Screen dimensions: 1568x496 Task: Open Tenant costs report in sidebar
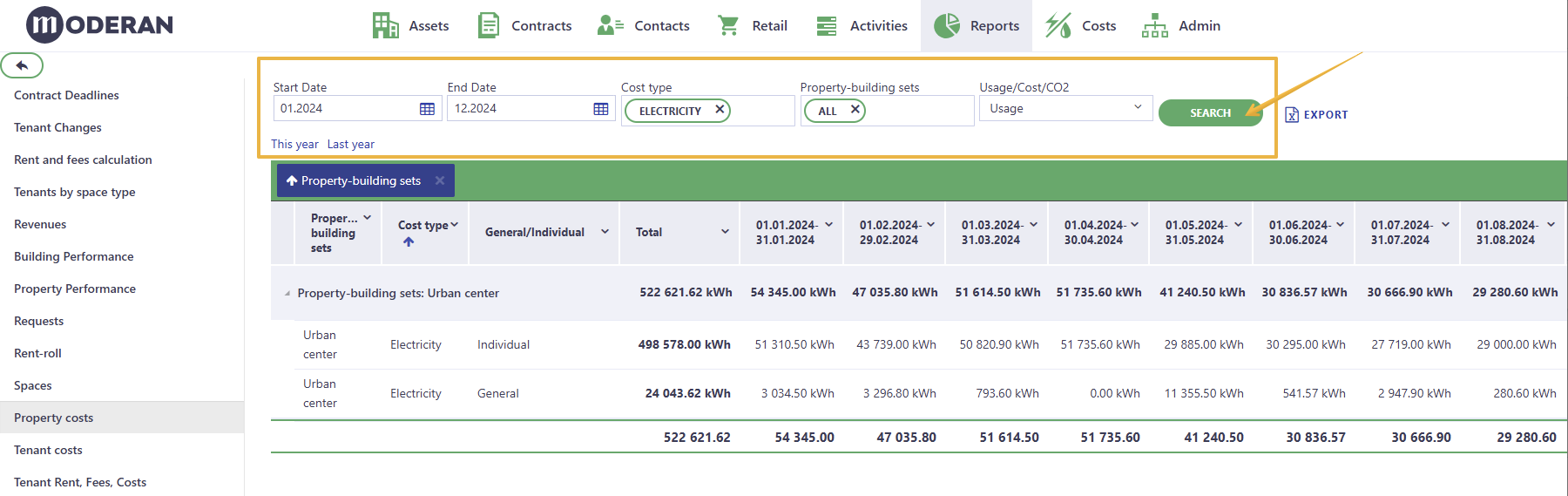click(48, 450)
